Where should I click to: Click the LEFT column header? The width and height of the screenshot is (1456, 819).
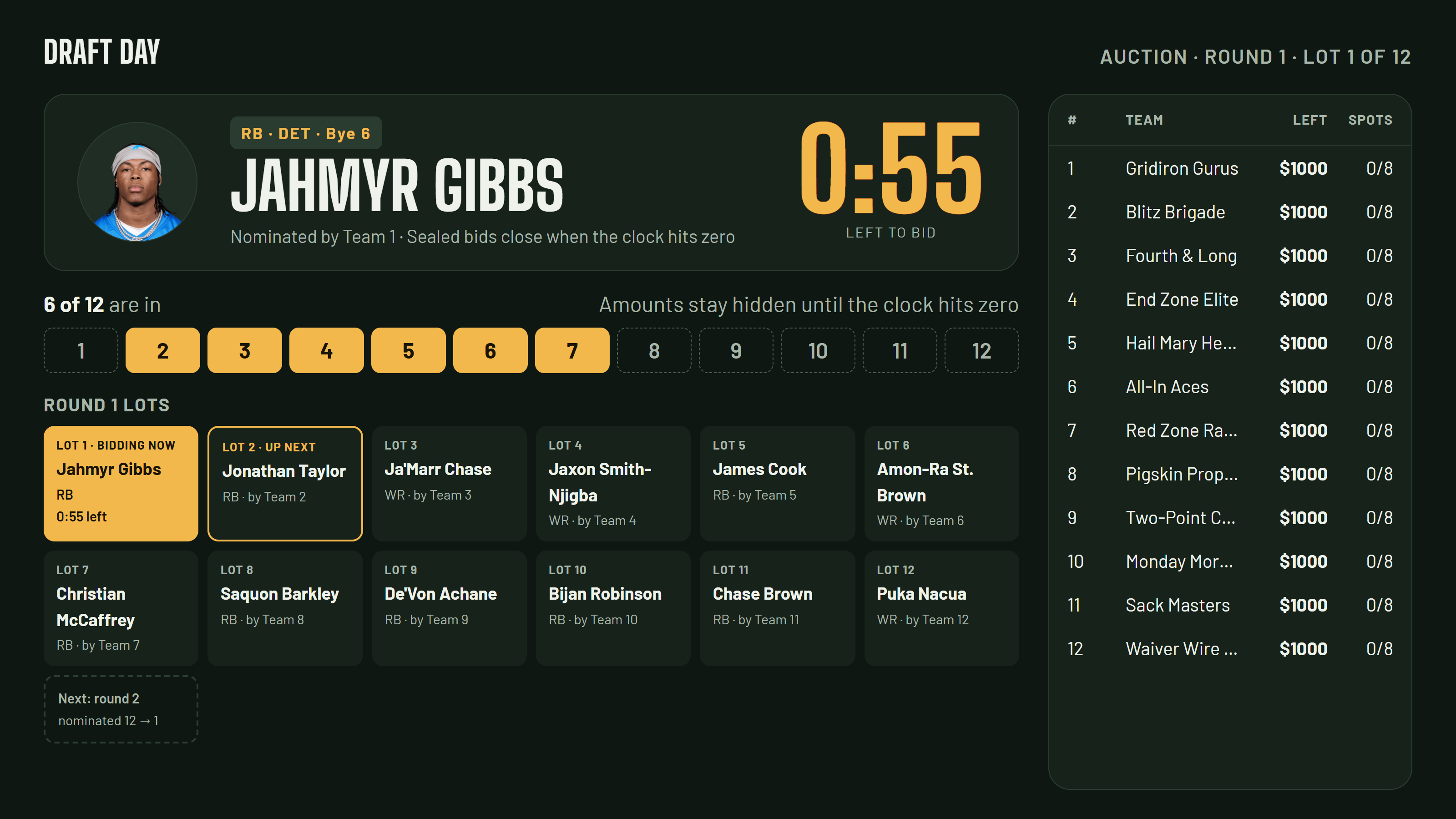click(1309, 120)
